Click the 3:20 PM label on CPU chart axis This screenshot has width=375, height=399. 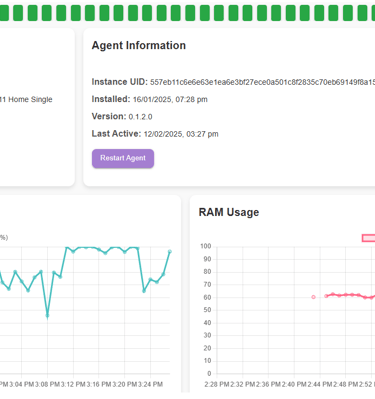click(125, 384)
